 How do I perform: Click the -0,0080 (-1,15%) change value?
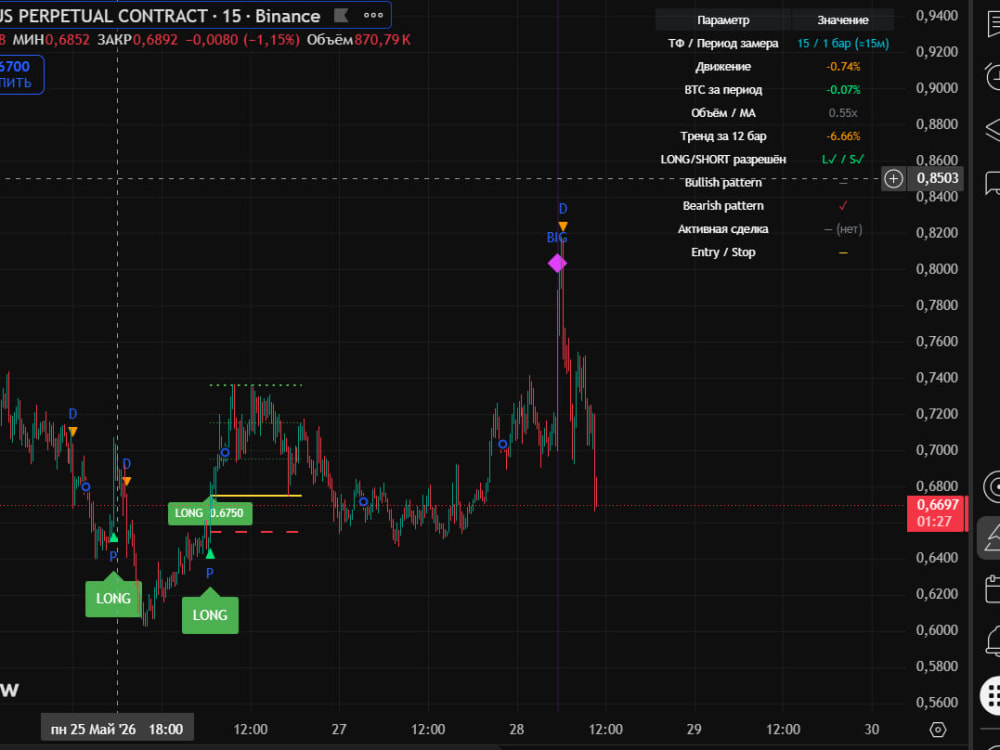coord(242,40)
